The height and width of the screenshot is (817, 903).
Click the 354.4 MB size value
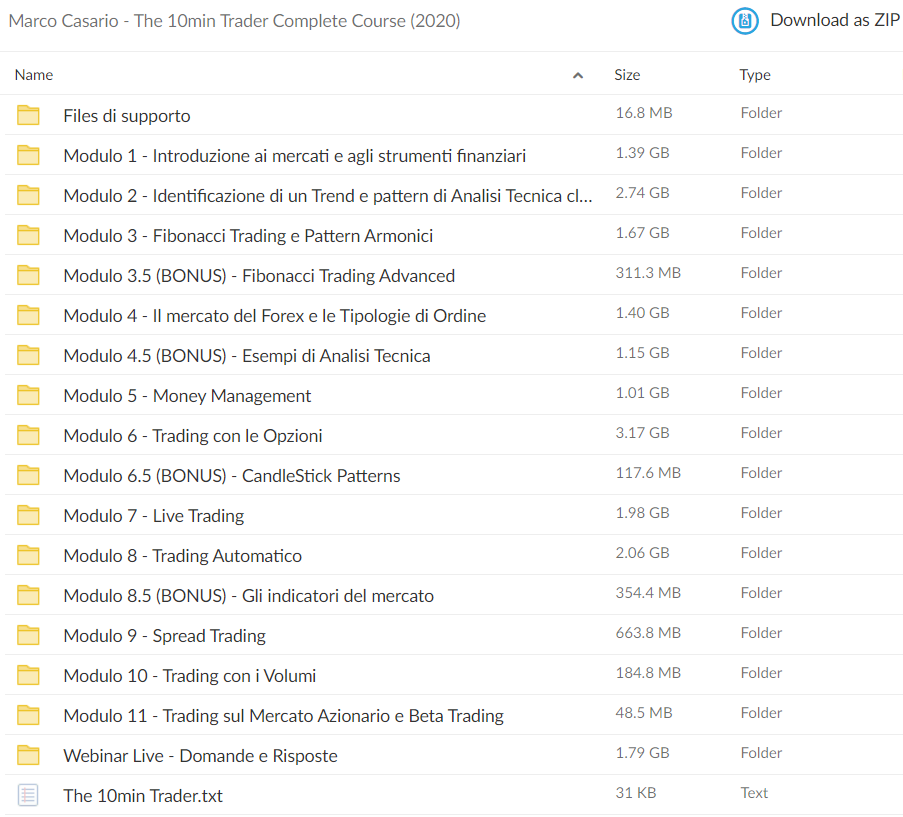(x=648, y=593)
